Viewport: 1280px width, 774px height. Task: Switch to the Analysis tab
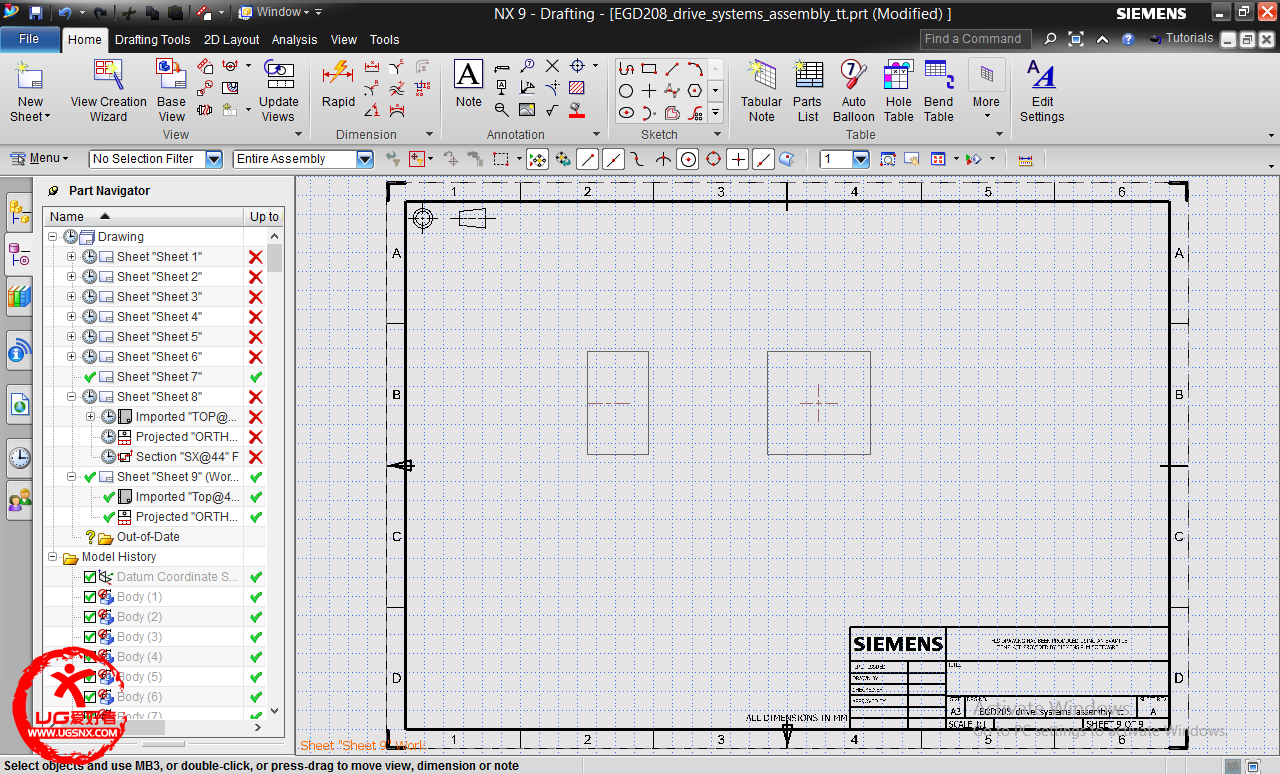click(294, 40)
